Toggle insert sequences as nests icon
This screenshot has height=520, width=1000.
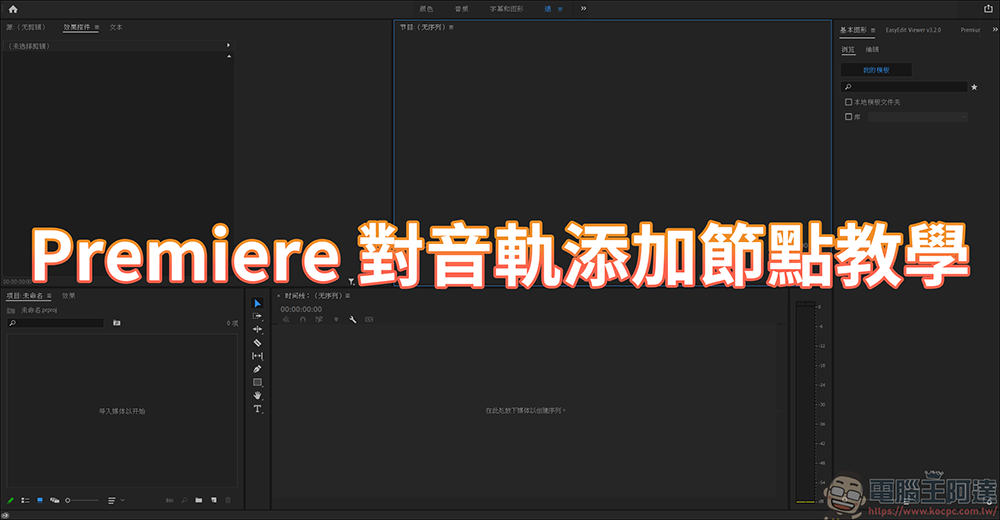click(286, 320)
